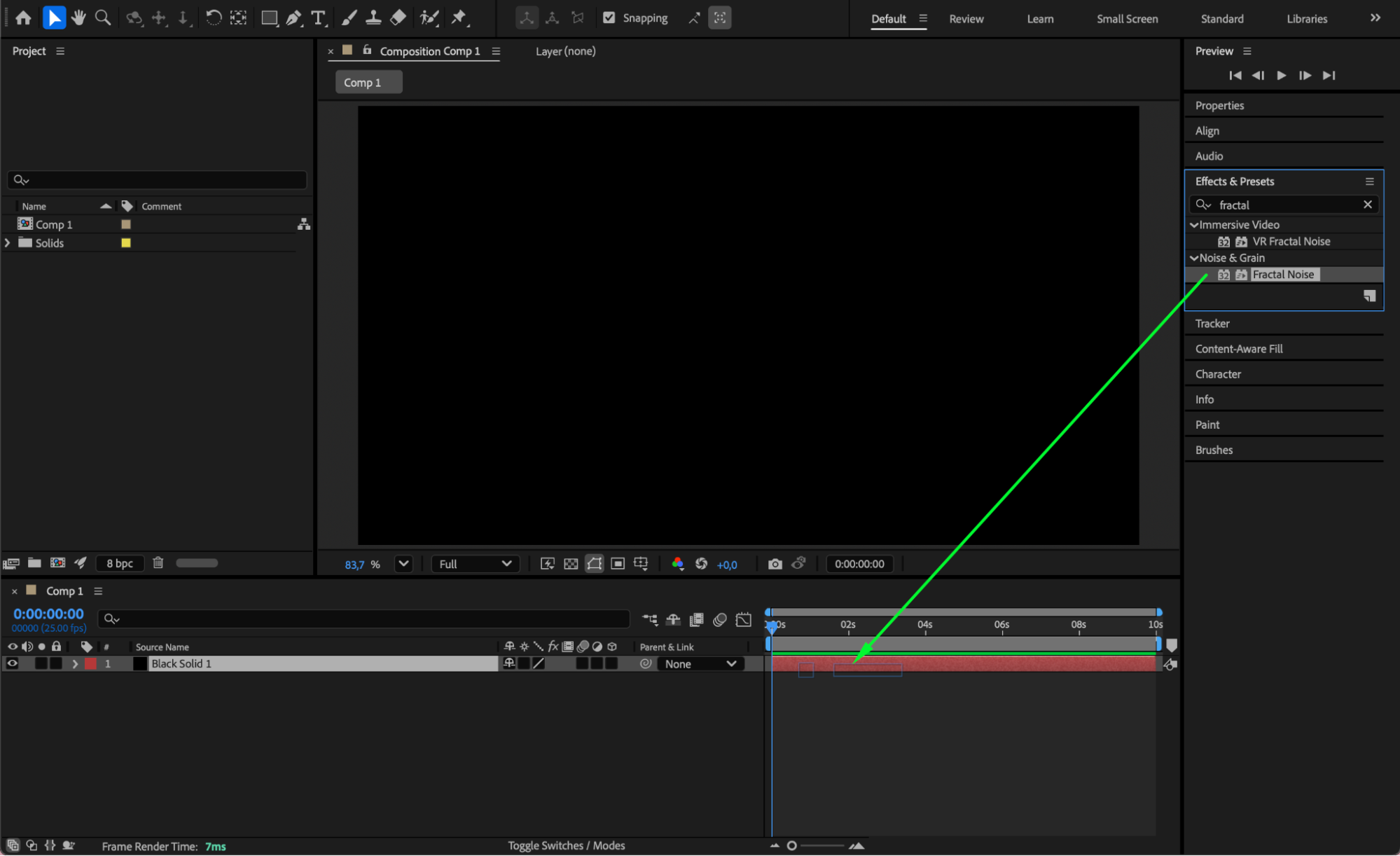Open the Parent None dropdown
The width and height of the screenshot is (1400, 856).
[x=699, y=663]
